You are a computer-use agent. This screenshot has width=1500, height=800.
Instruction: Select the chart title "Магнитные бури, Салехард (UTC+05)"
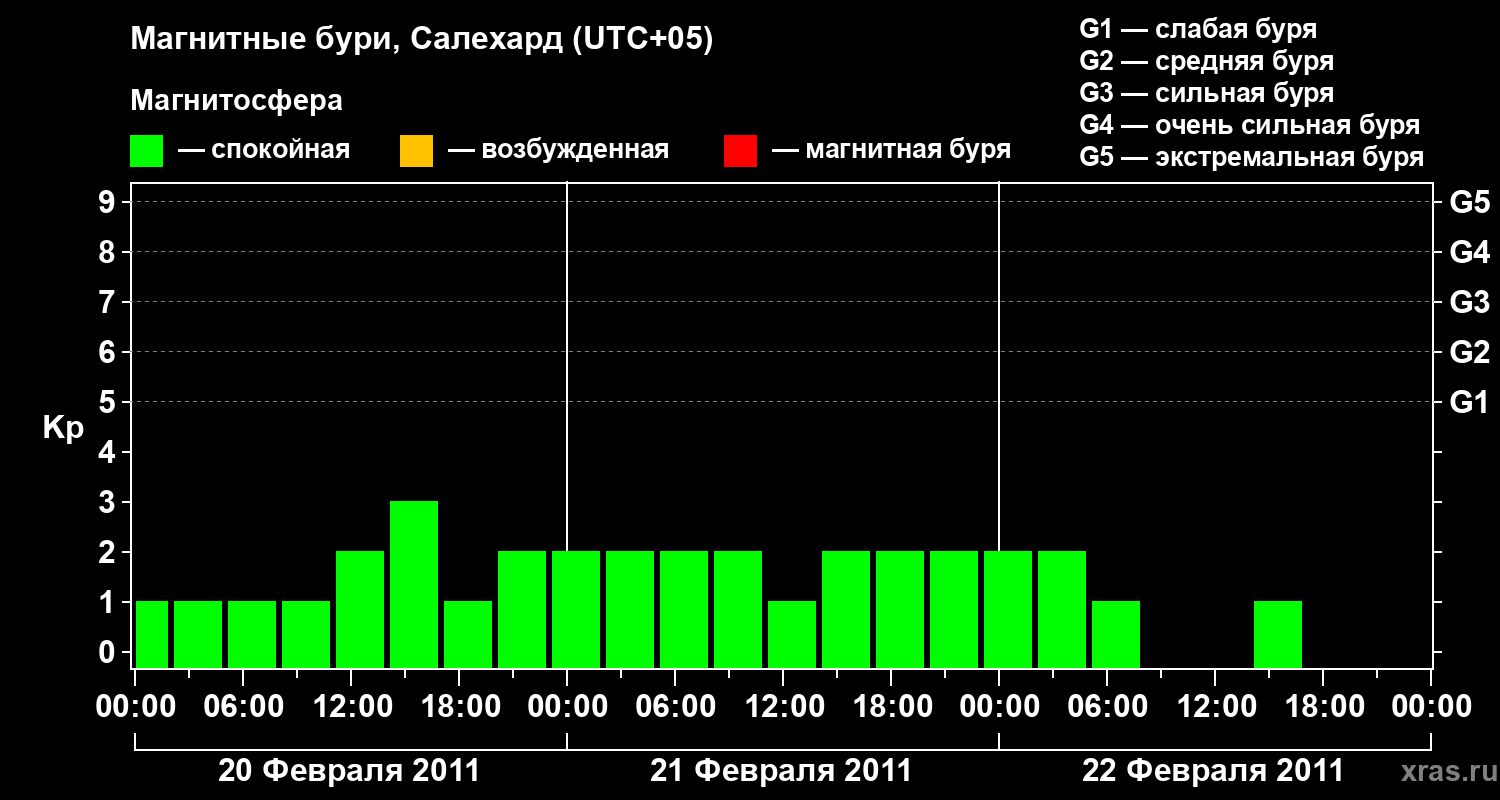coord(422,40)
